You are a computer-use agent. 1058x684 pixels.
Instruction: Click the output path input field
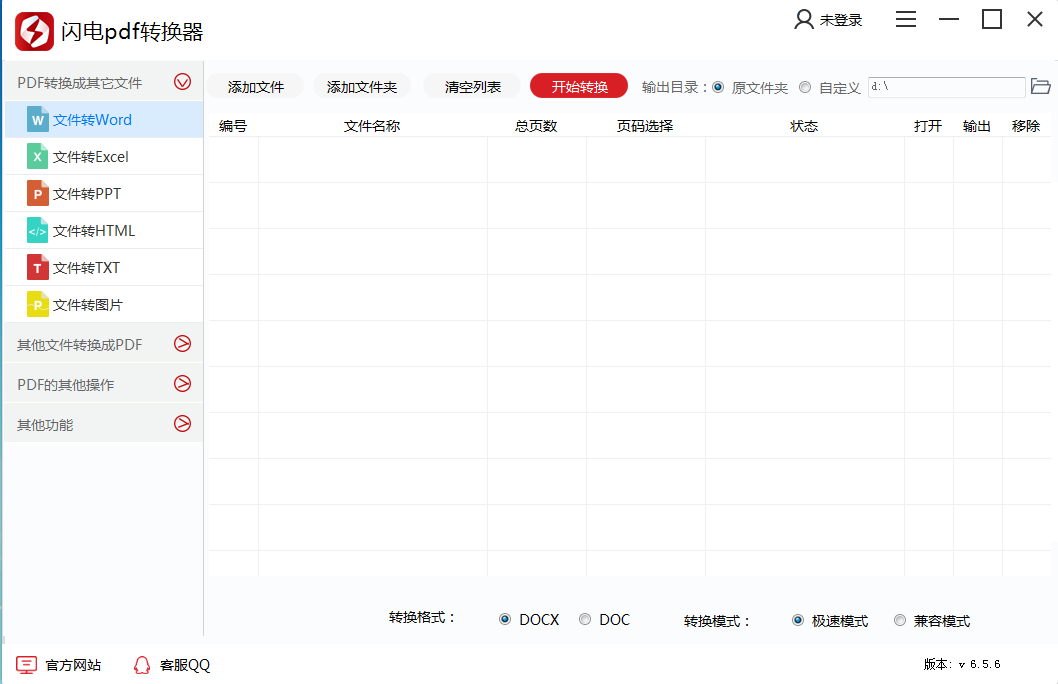[x=945, y=87]
